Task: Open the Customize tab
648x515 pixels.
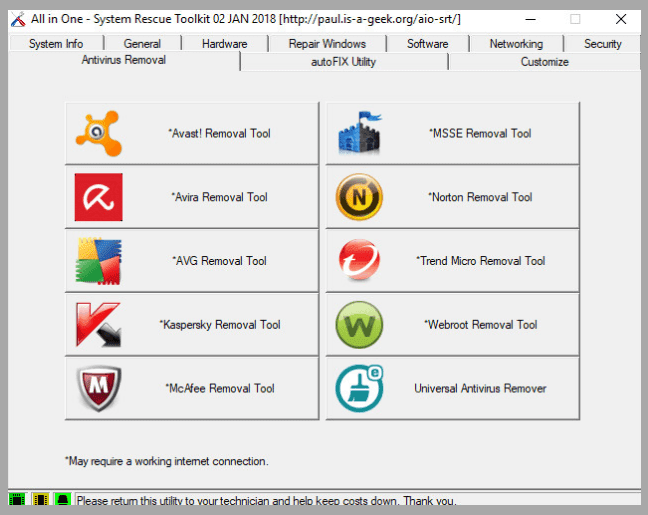Action: pos(544,62)
